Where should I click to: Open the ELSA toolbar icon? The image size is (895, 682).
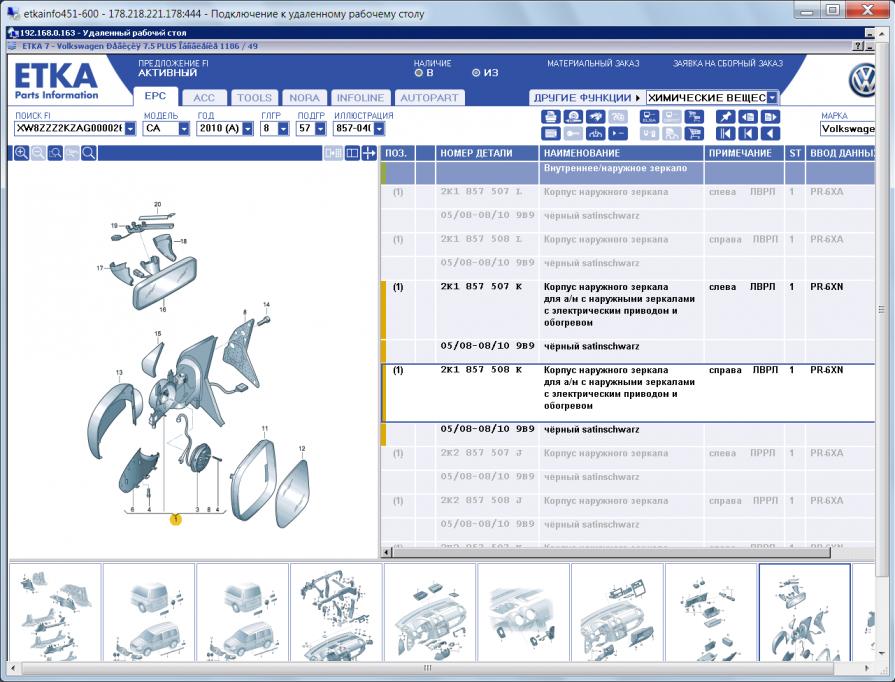coord(649,117)
